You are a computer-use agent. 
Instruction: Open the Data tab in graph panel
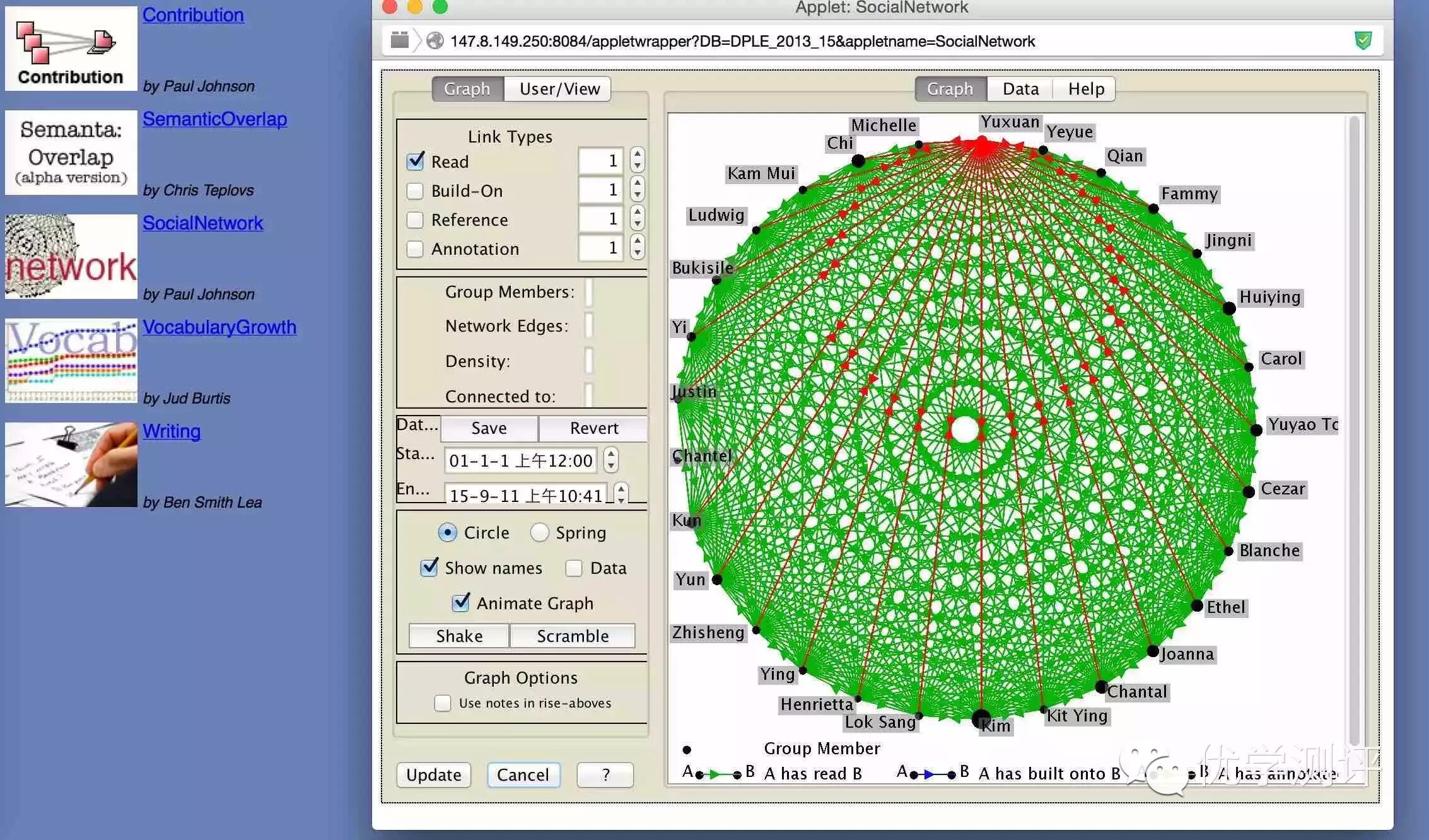pyautogui.click(x=1020, y=89)
